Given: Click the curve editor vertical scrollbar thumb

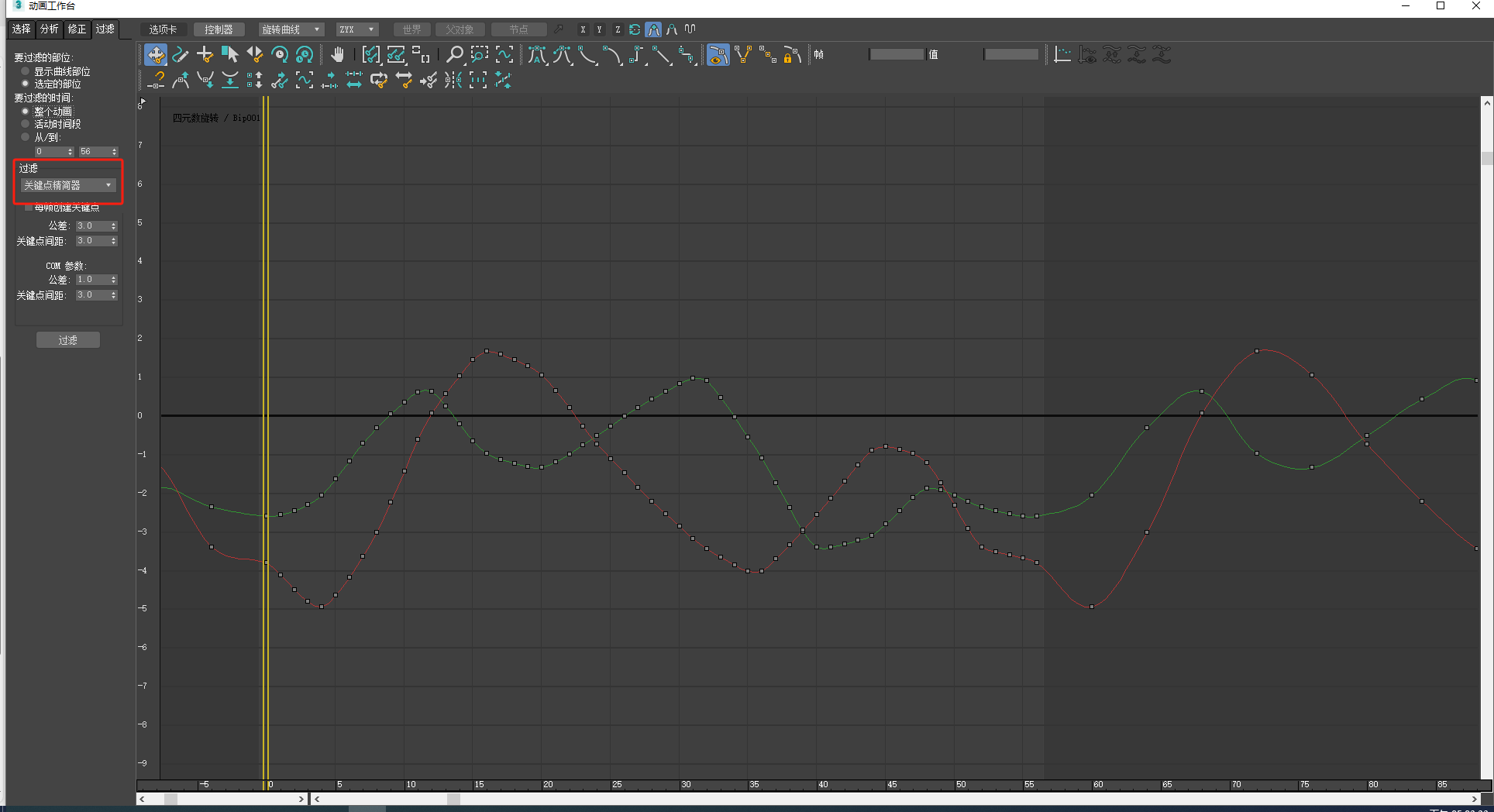Looking at the screenshot, I should (x=1487, y=158).
